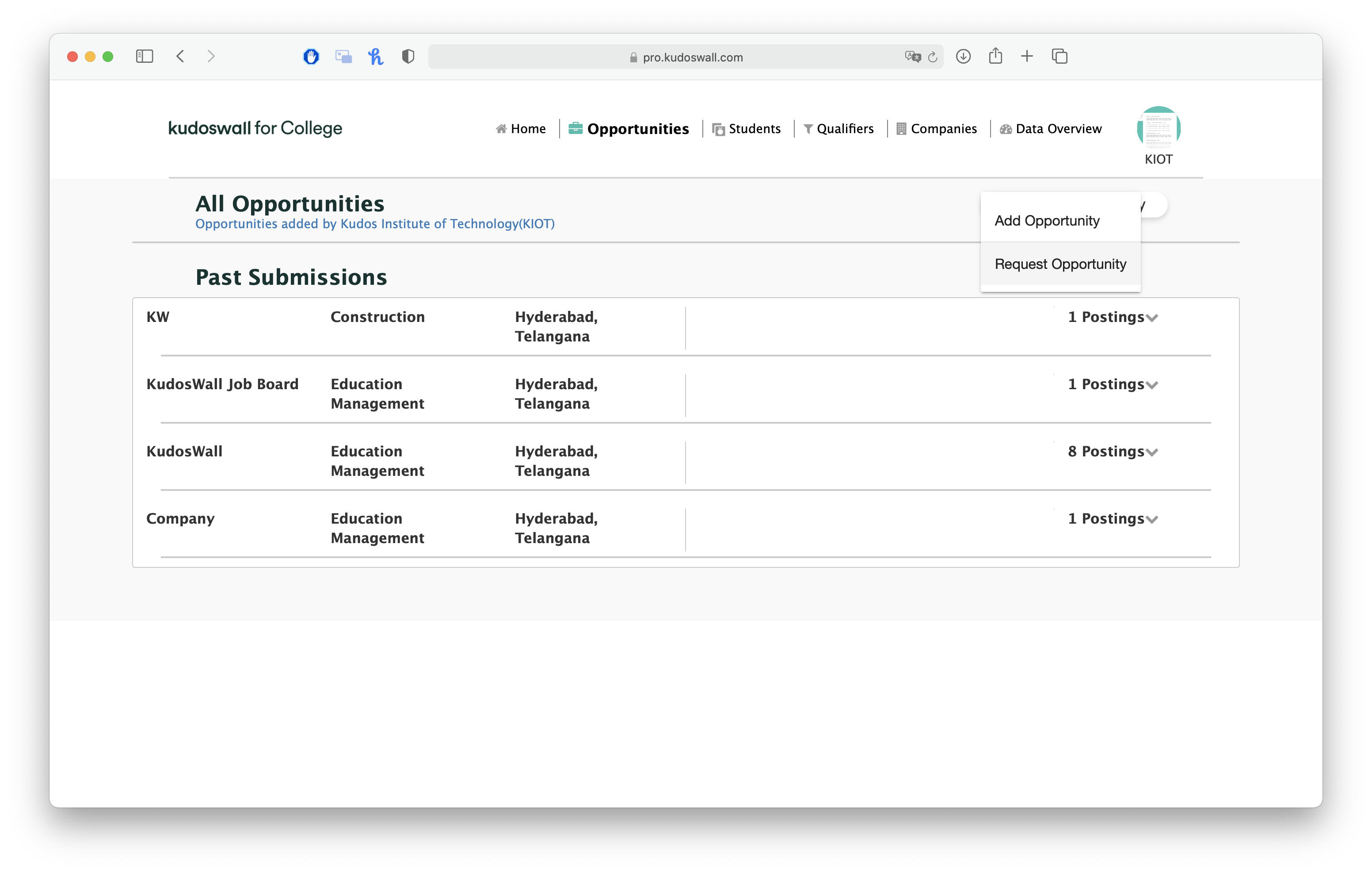Go forward with the browser forward arrow
This screenshot has height=873, width=1372.
211,56
